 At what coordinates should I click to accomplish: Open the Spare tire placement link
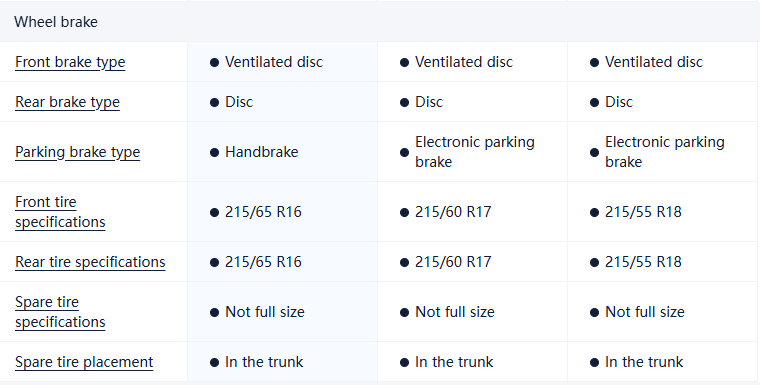pos(84,362)
